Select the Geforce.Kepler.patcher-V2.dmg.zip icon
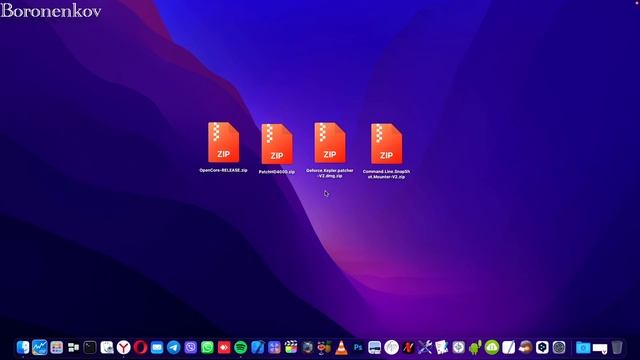This screenshot has height=360, width=640. coord(330,143)
